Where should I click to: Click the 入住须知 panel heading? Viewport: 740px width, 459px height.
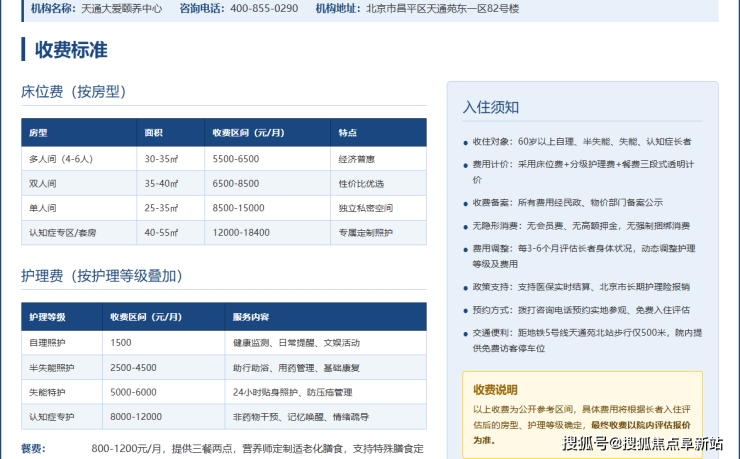pos(491,107)
